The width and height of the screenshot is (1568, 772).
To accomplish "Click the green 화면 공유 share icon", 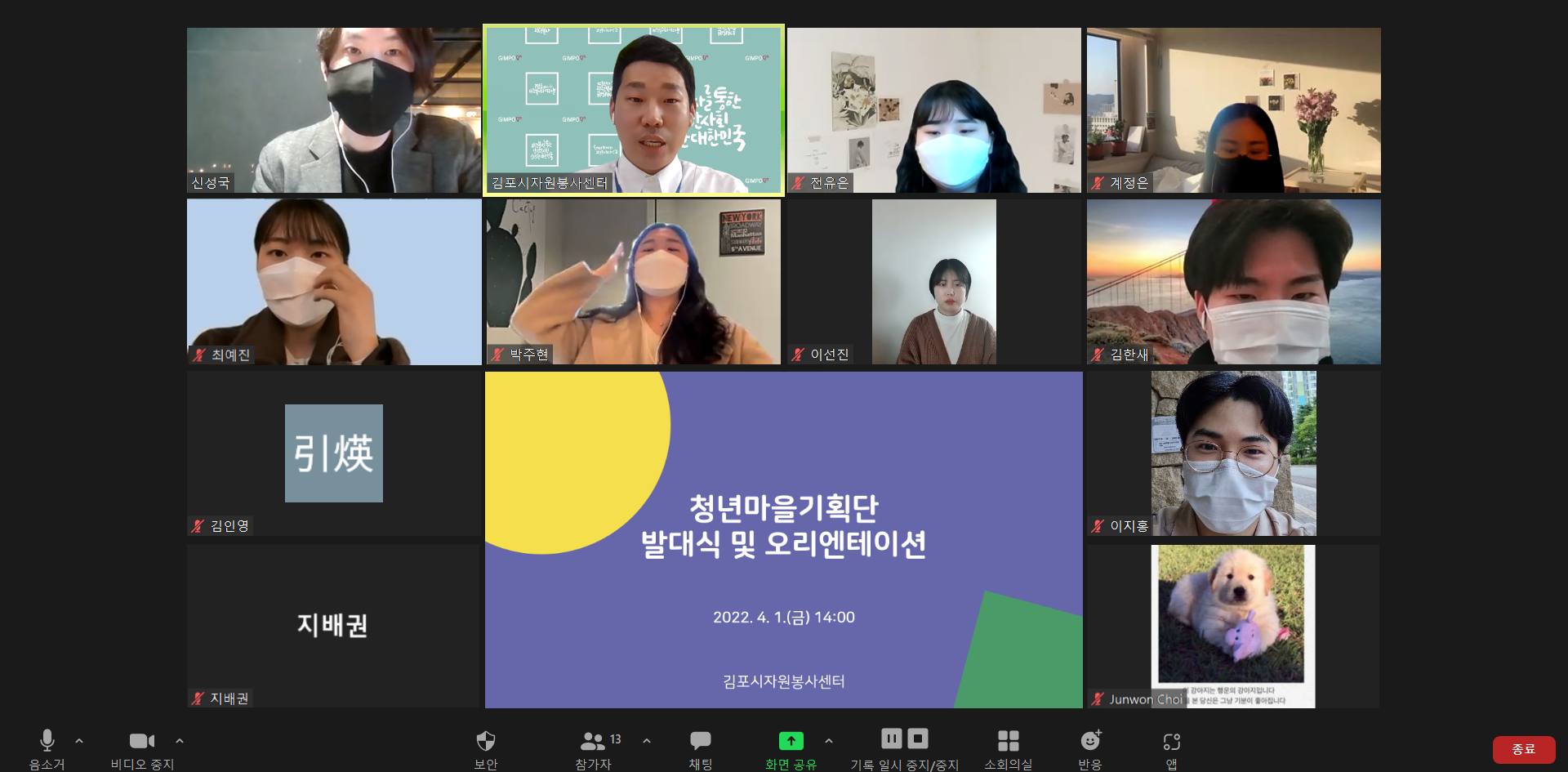I will point(791,741).
